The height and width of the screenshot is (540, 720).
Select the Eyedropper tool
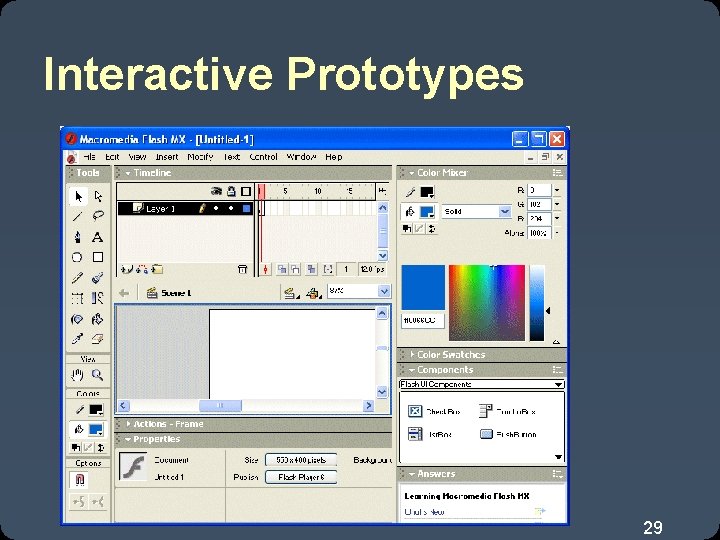(77, 339)
